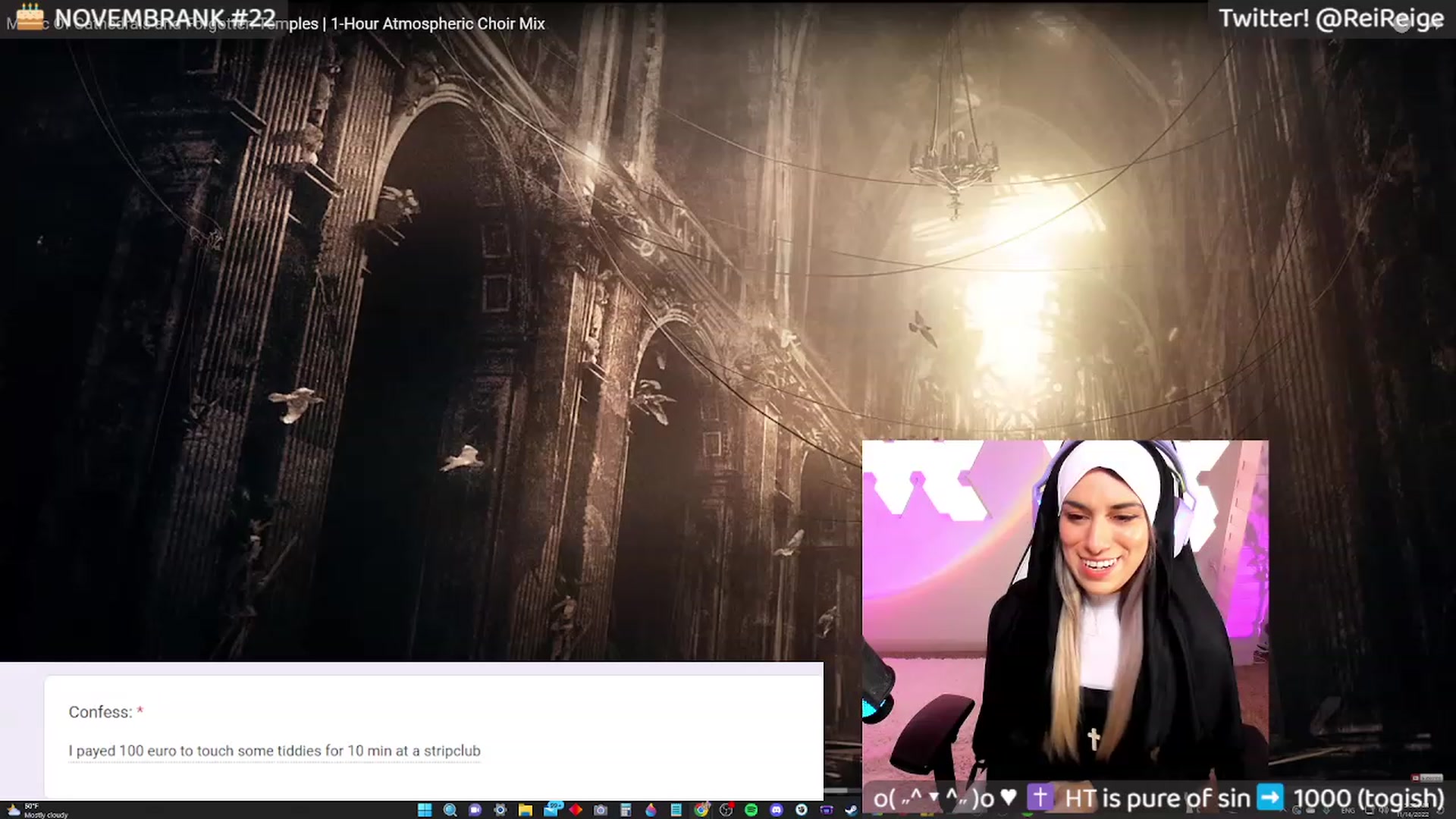The height and width of the screenshot is (819, 1456).
Task: Open the weather widget showing Mostly cloudy
Action: pyautogui.click(x=36, y=810)
